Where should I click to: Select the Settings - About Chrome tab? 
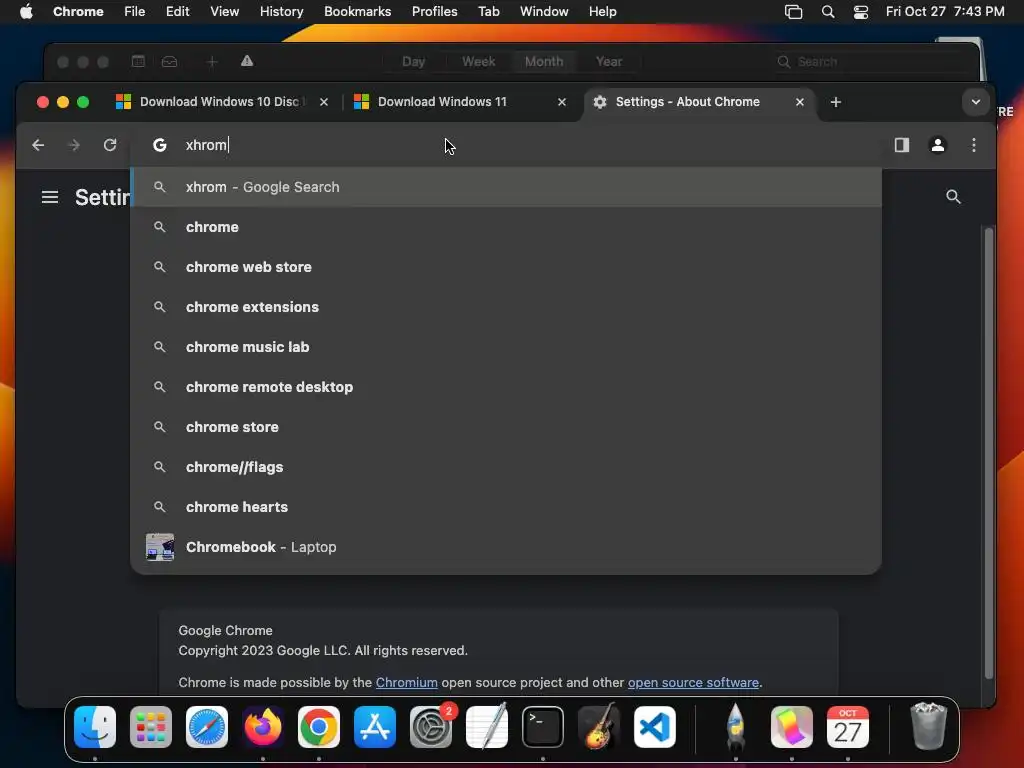coord(699,102)
